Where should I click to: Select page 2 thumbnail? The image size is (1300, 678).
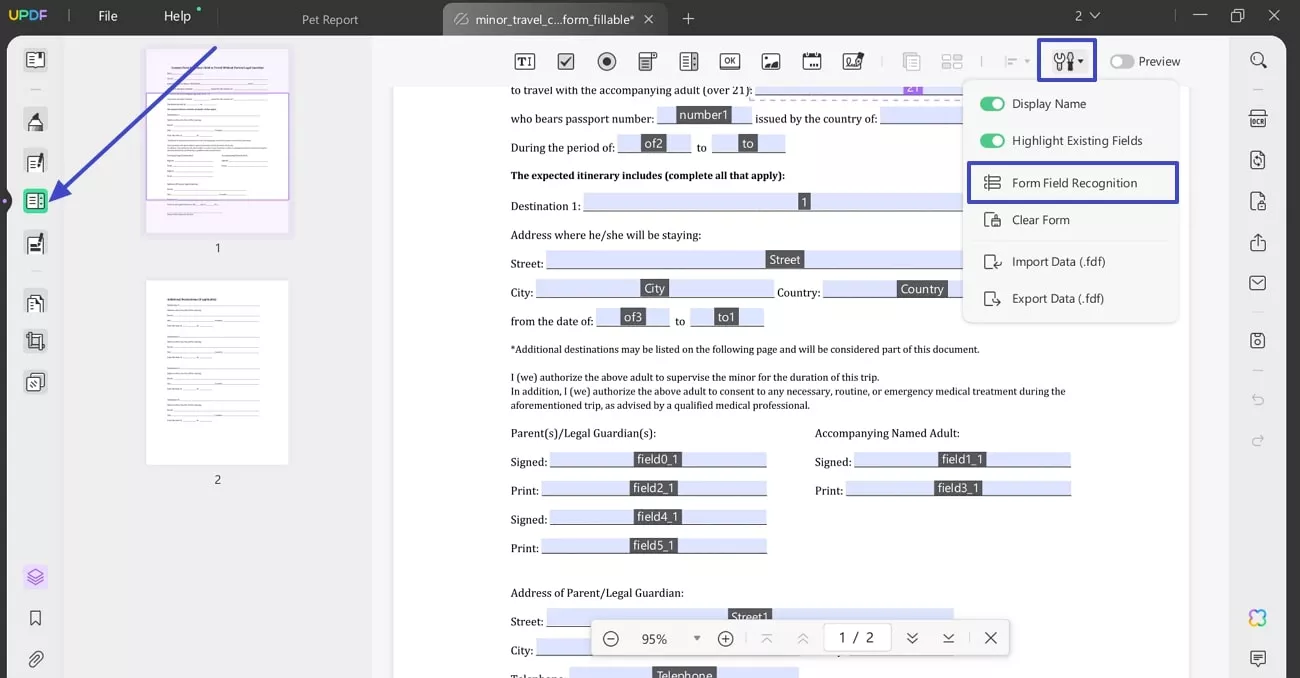pos(217,372)
